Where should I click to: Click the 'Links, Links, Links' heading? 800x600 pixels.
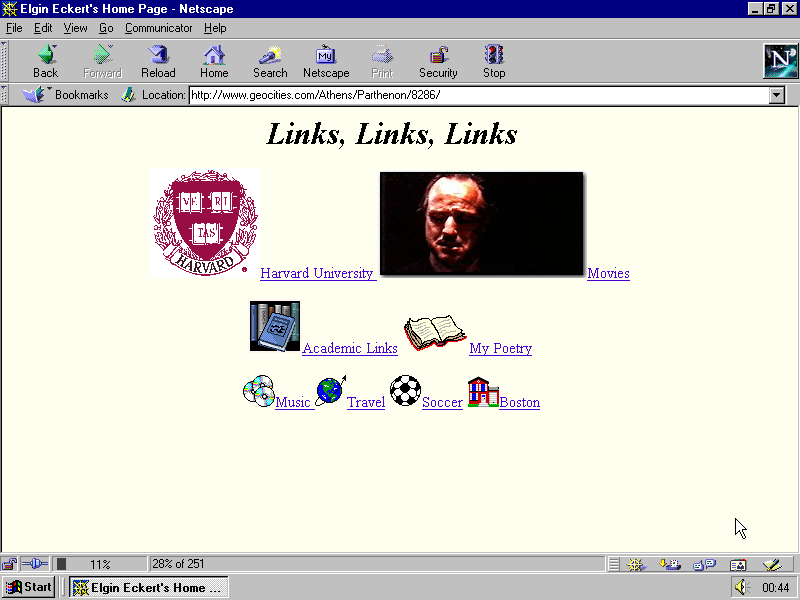pyautogui.click(x=392, y=135)
